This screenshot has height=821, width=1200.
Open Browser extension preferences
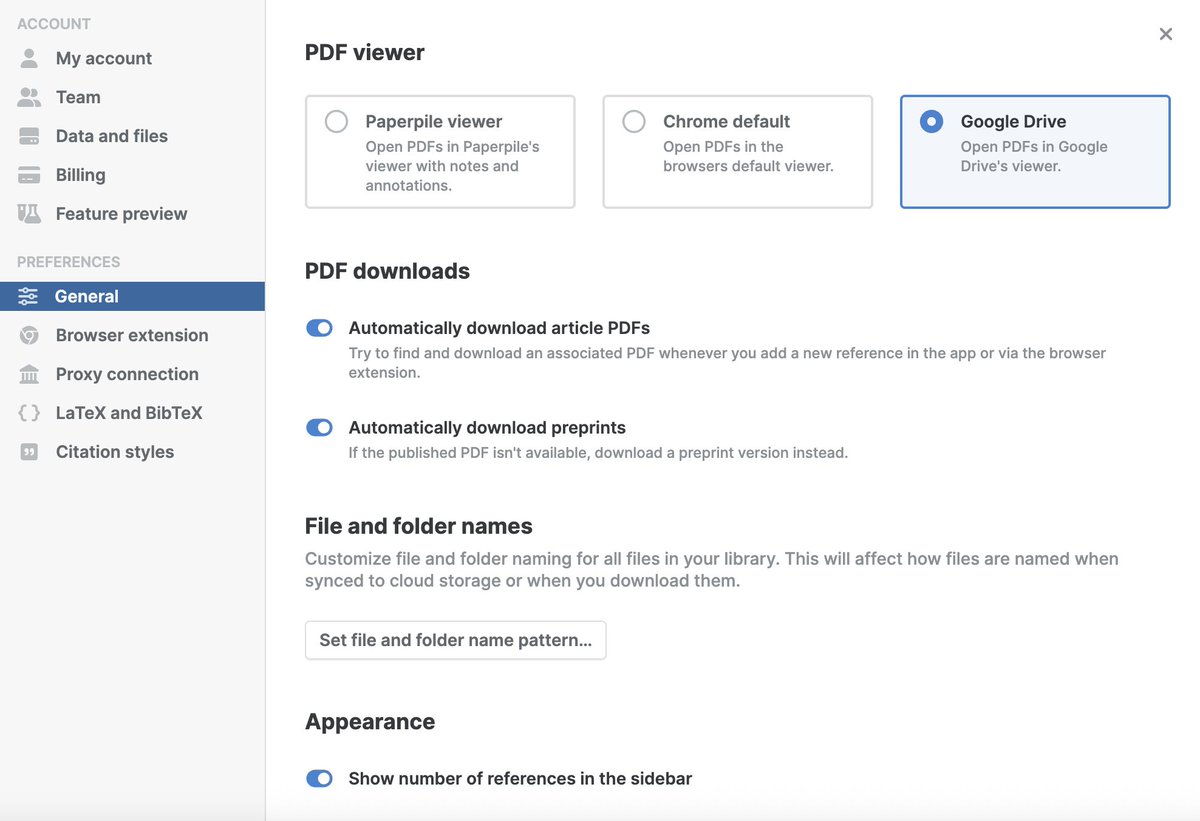[132, 335]
